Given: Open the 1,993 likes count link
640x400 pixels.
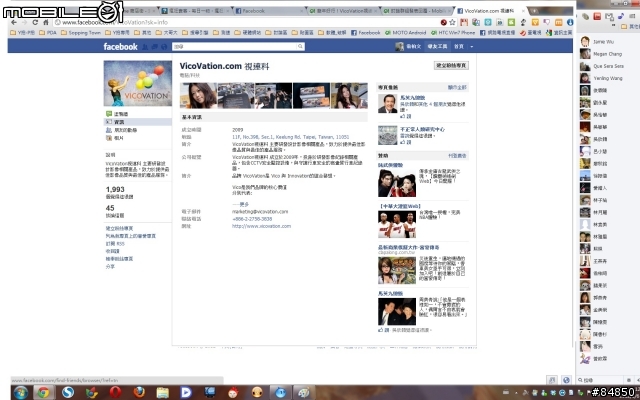Looking at the screenshot, I should 115,189.
